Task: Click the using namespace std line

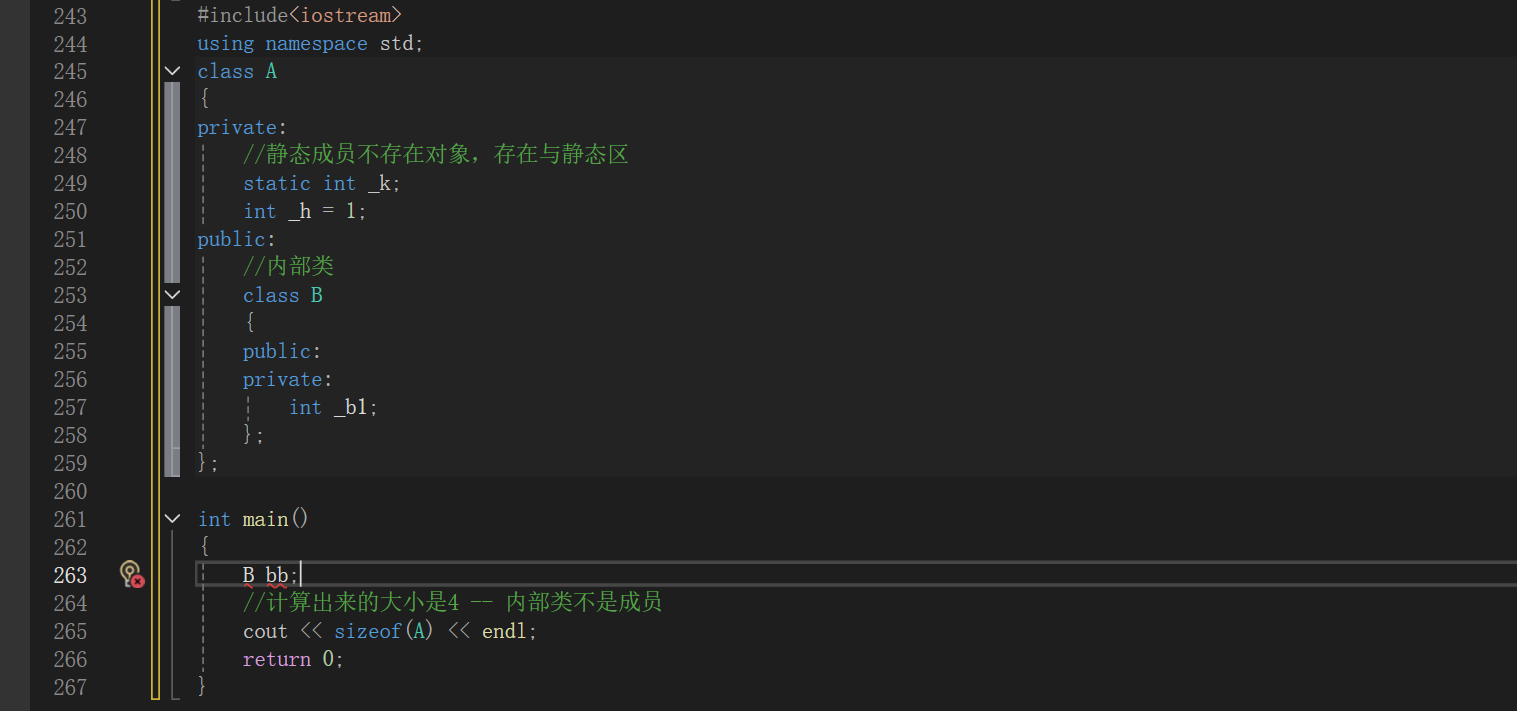Action: [x=311, y=43]
